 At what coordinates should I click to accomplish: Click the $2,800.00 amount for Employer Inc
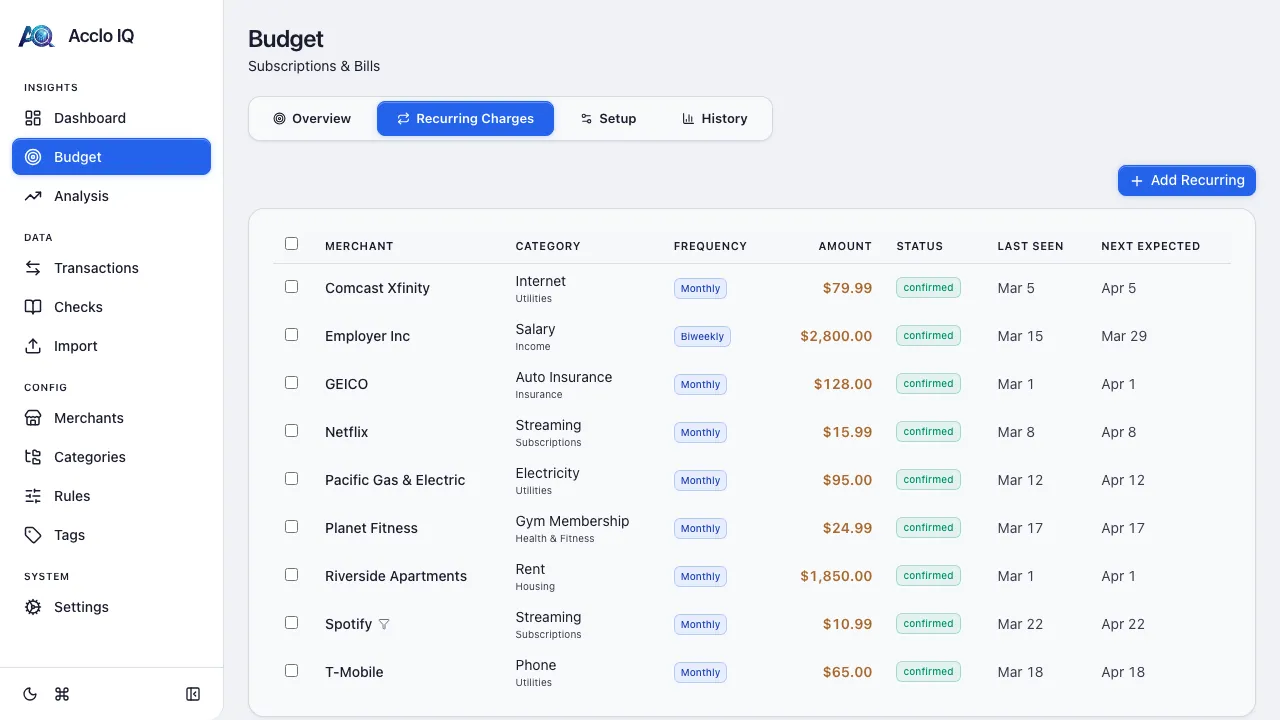836,336
